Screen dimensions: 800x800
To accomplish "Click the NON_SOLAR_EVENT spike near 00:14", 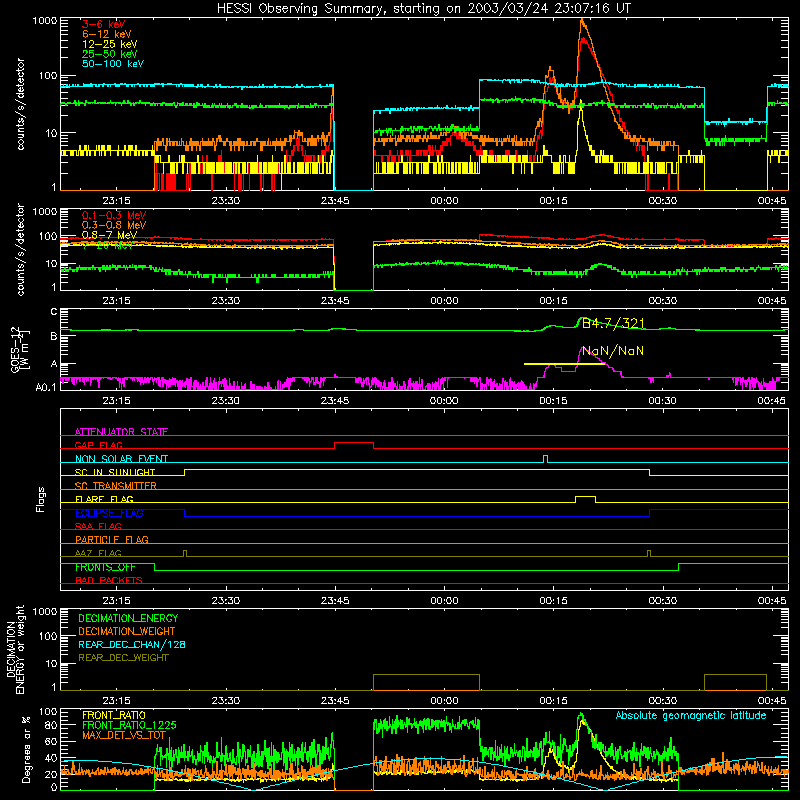I will 545,459.
